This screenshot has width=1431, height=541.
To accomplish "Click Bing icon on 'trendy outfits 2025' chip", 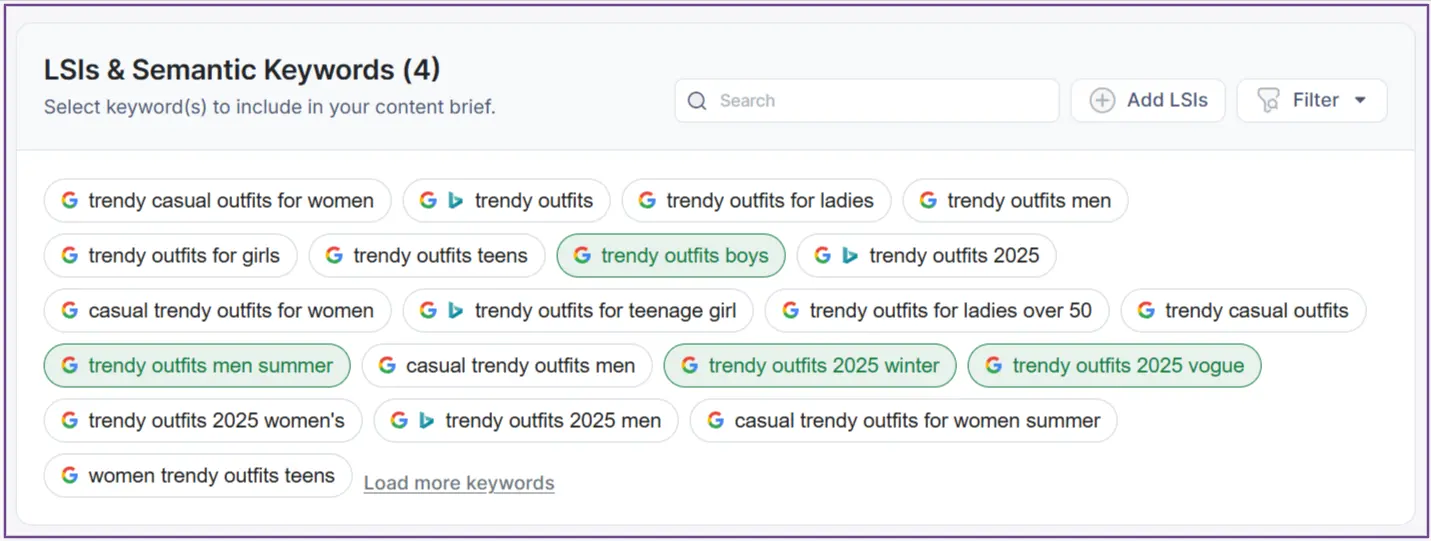I will 850,256.
